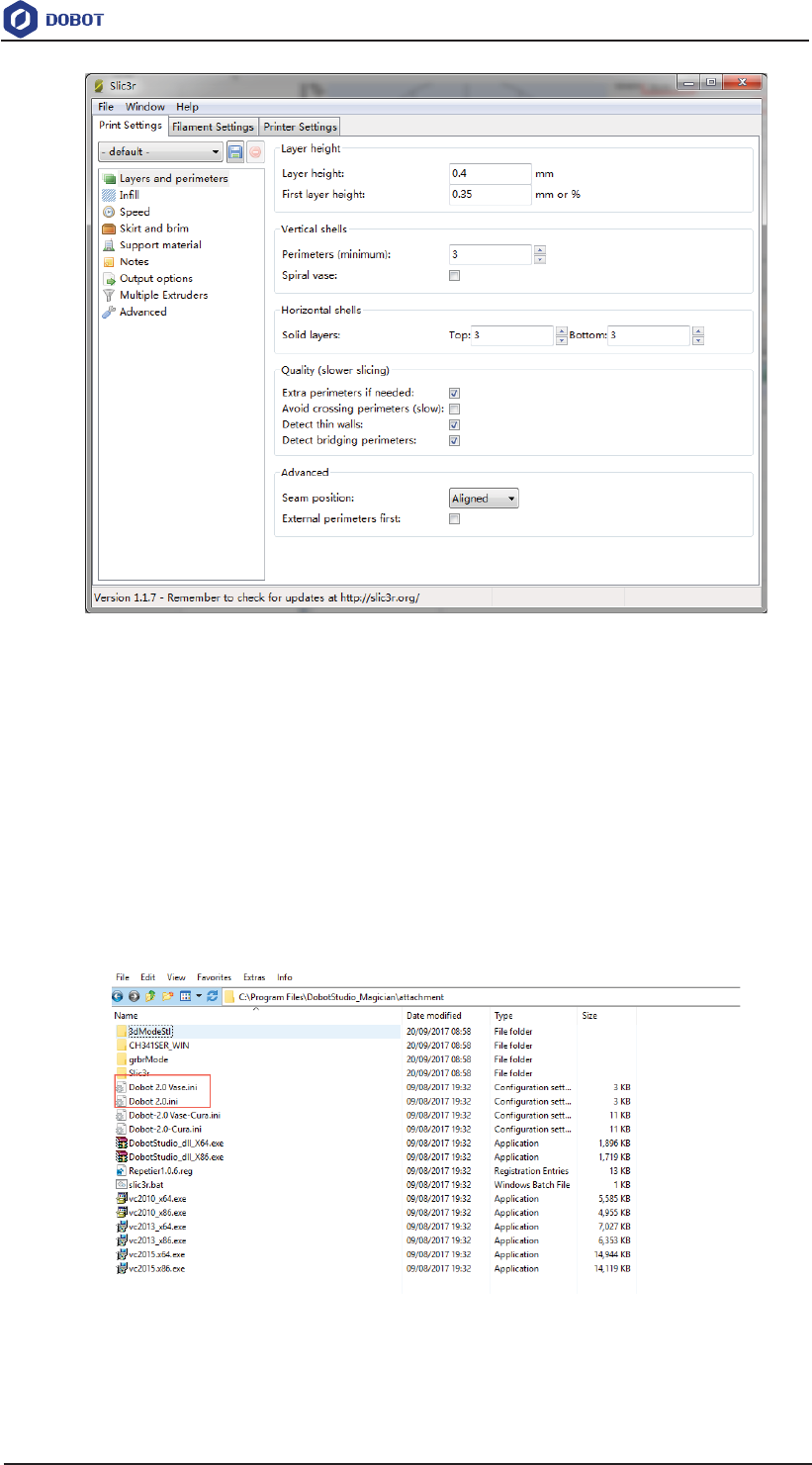Select DobotStudio_dll_X64.exe
This screenshot has height=1465, width=812.
pyautogui.click(x=170, y=1143)
